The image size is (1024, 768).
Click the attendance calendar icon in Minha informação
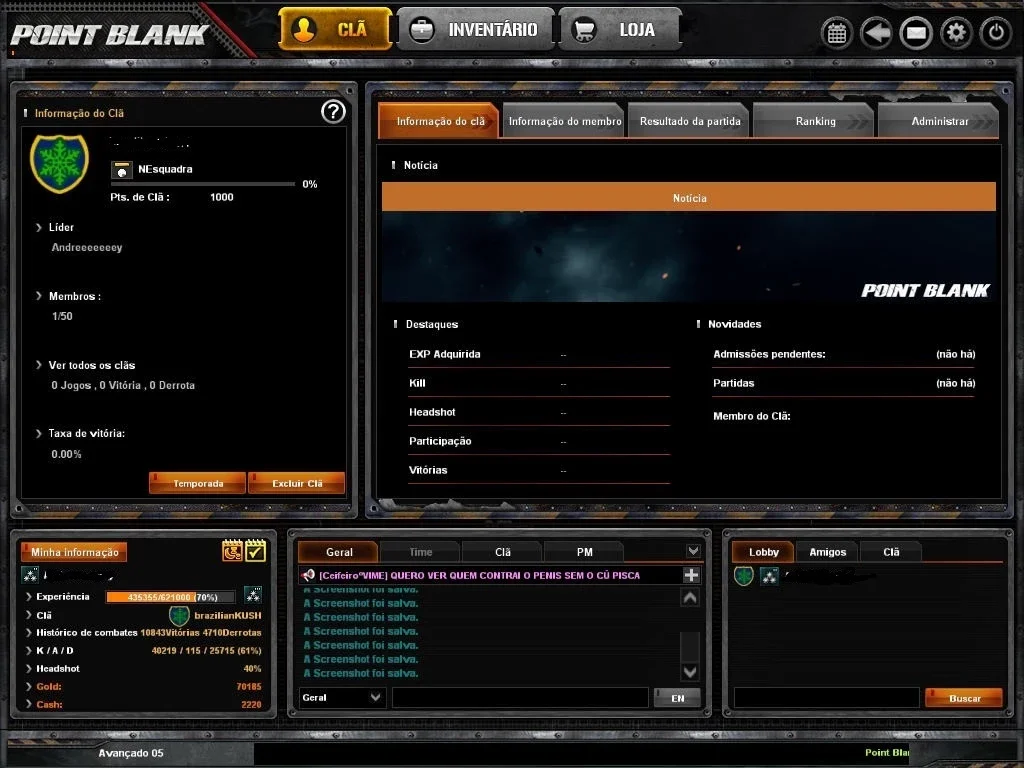tap(232, 551)
